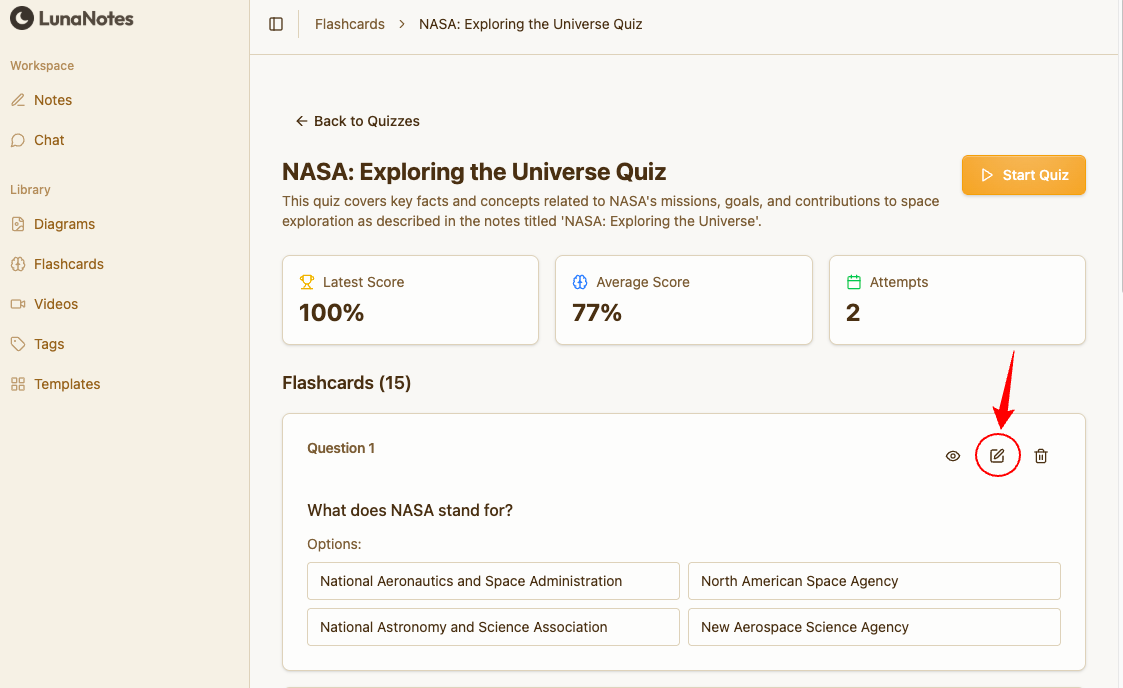Go to Tags in the sidebar
Image resolution: width=1123 pixels, height=688 pixels.
(48, 344)
